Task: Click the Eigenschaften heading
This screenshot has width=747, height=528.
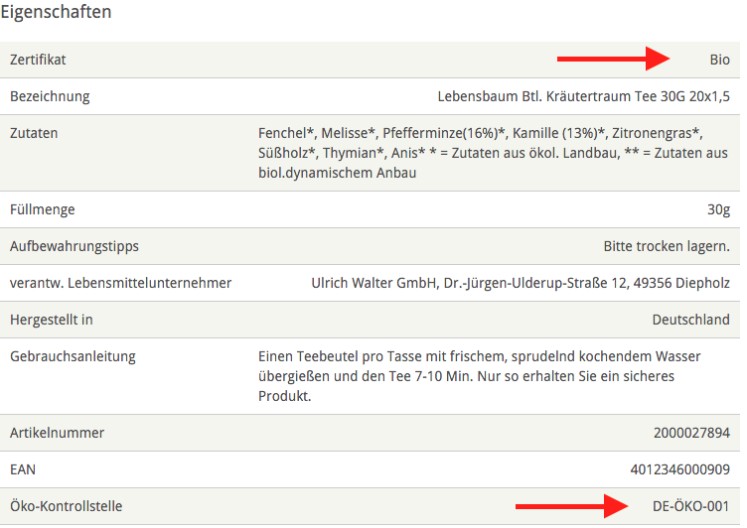Action: 56,13
